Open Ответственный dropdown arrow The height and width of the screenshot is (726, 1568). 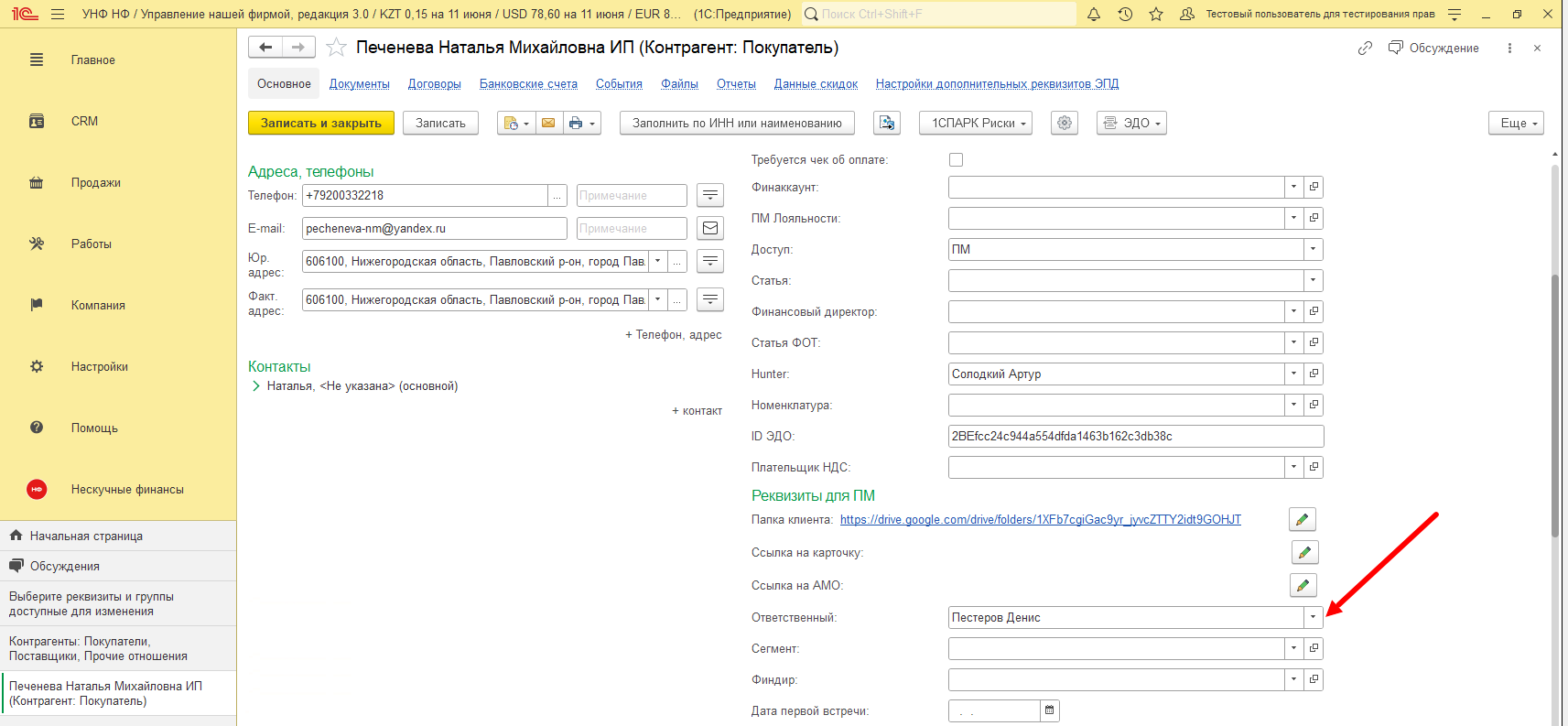click(1313, 617)
